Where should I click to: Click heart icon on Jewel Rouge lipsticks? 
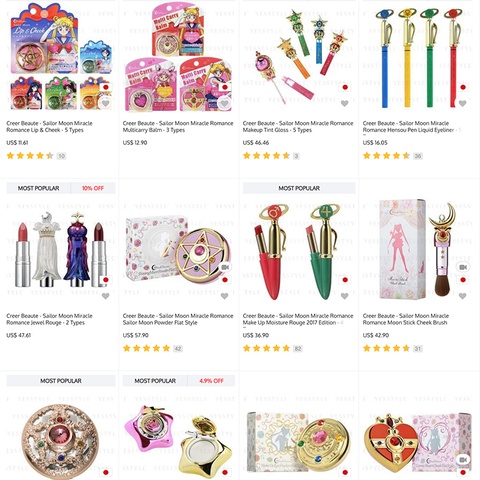coord(105,296)
